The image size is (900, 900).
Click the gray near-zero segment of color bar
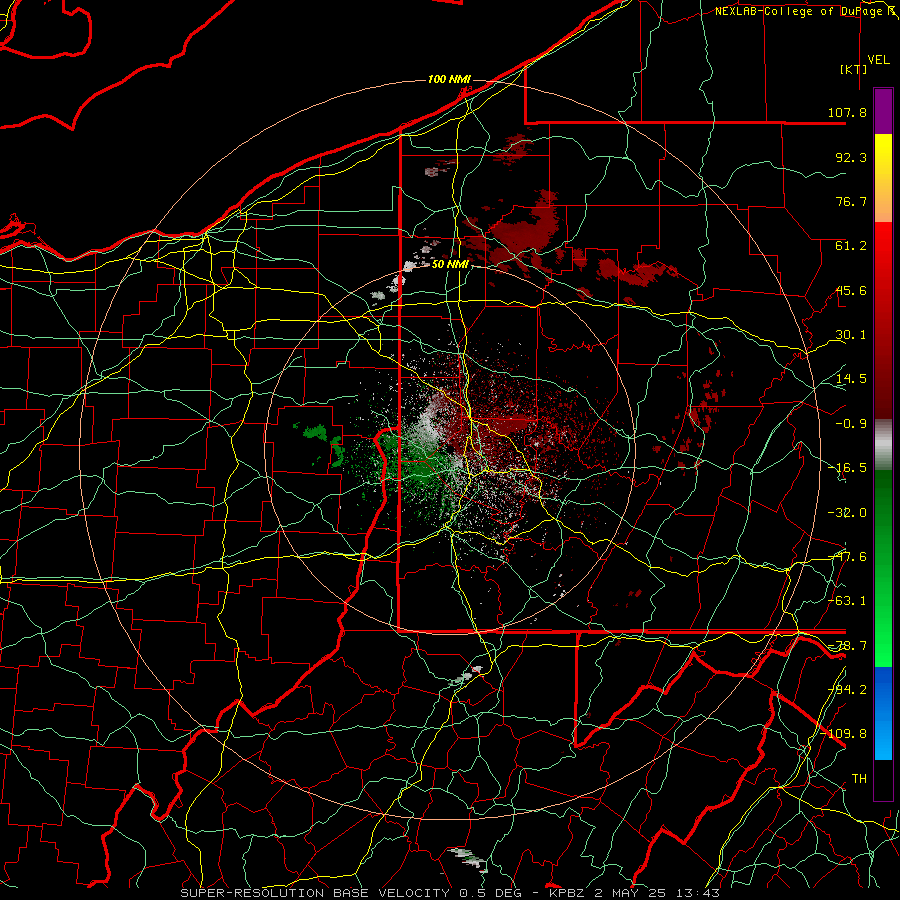click(883, 445)
